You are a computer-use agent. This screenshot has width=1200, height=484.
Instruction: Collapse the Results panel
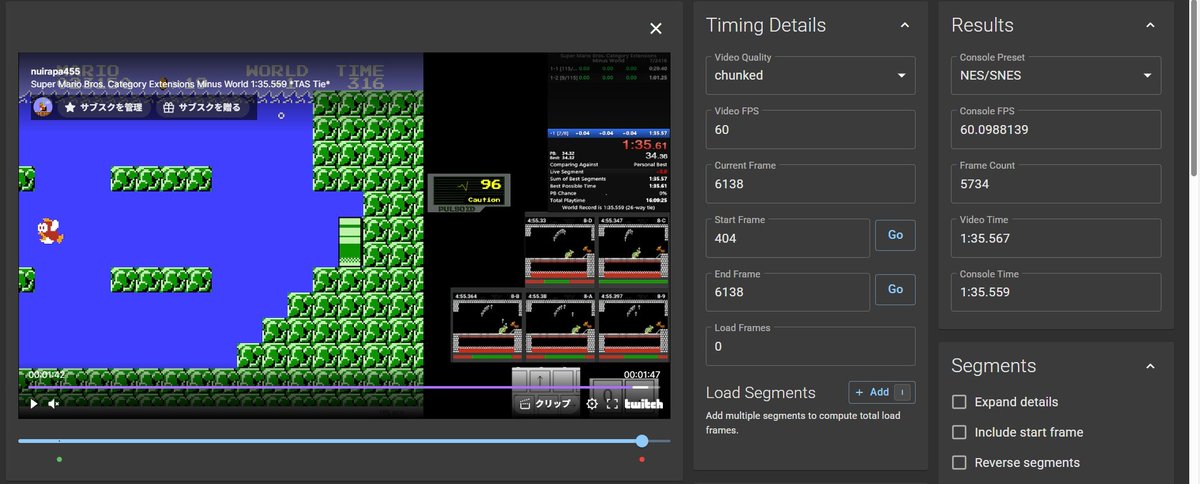(1150, 25)
